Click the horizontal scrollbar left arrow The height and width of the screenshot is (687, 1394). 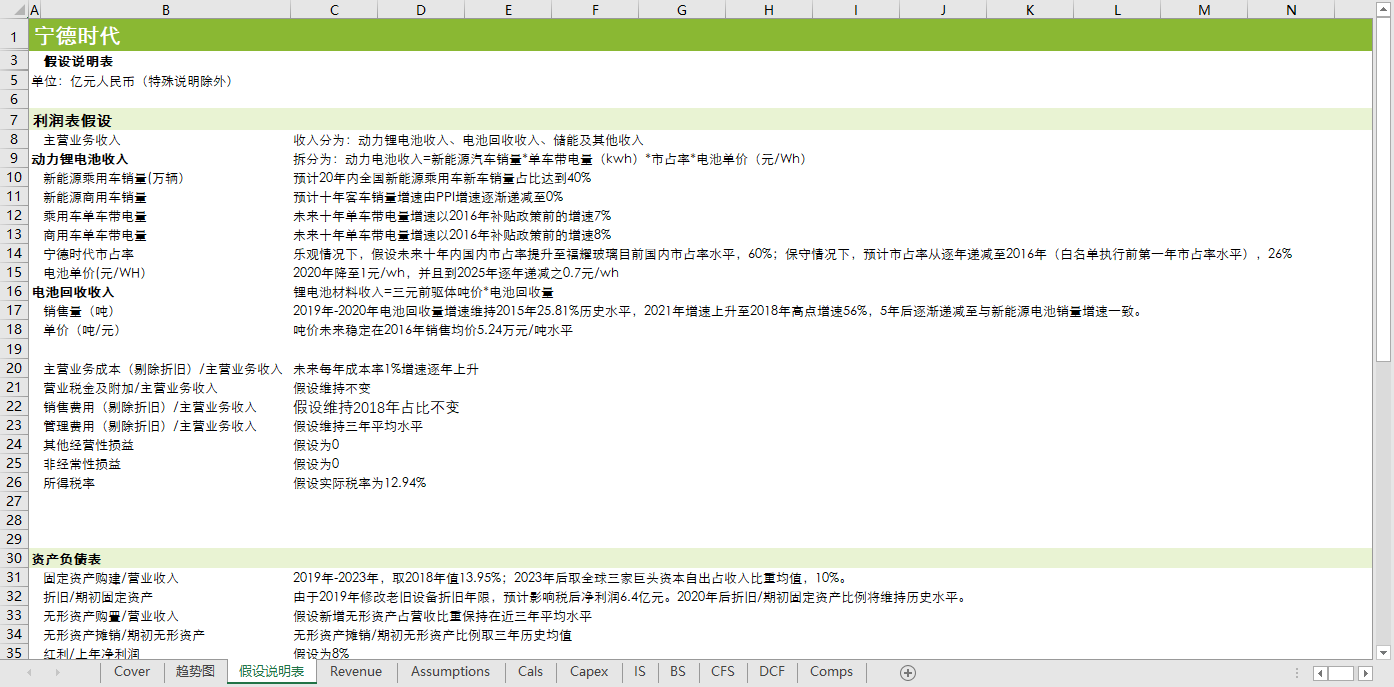tap(1320, 673)
